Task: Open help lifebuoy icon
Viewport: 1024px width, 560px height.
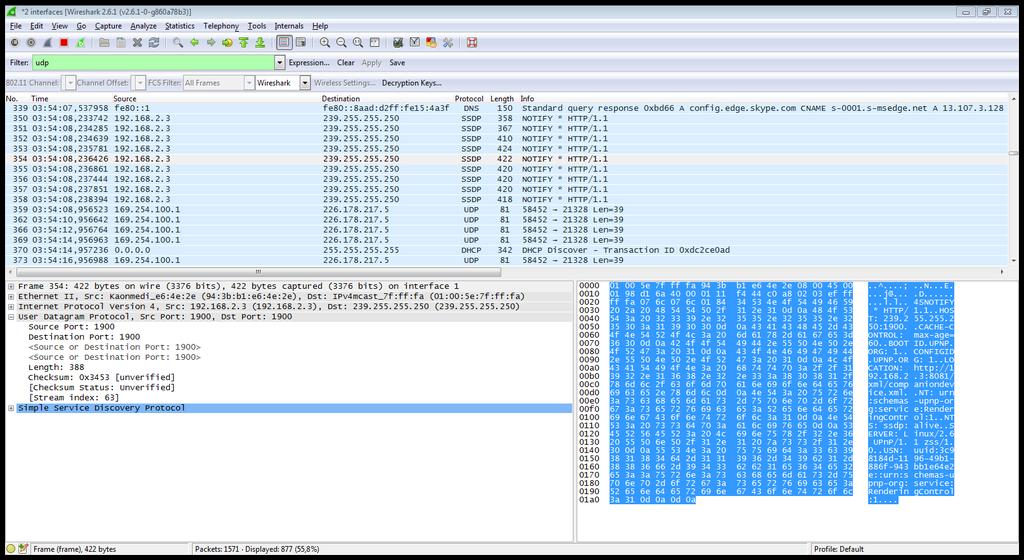Action: [x=472, y=42]
